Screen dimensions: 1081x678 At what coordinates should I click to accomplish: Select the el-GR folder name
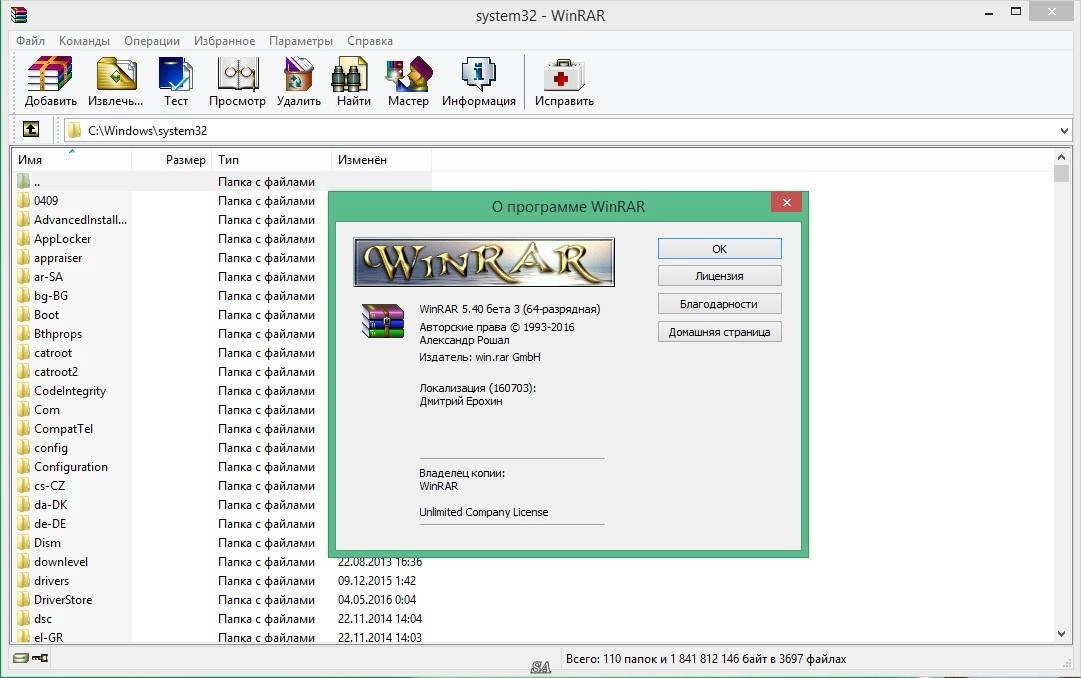pos(49,637)
